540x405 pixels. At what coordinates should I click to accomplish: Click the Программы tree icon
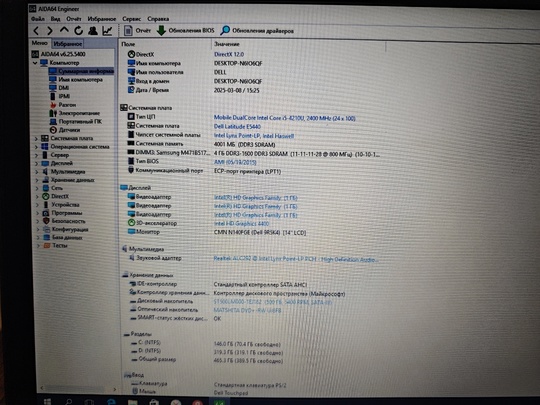46,213
